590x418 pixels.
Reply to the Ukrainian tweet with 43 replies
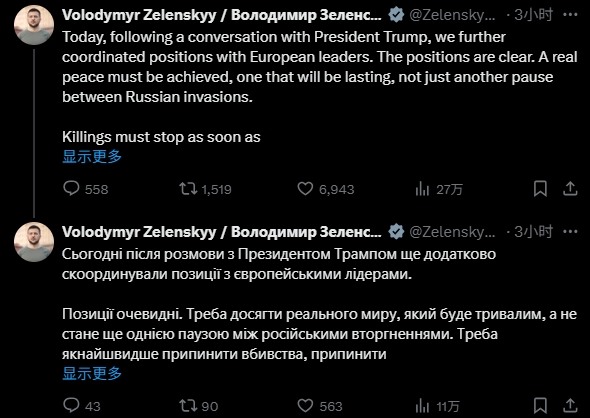[x=82, y=406]
